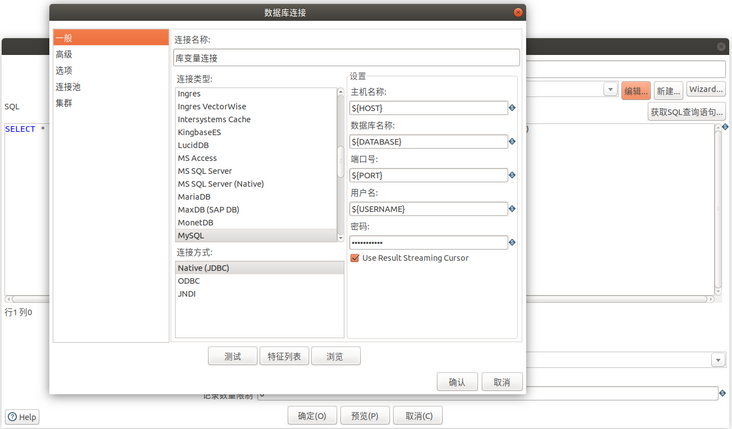732x429 pixels.
Task: Click variable icon beside 端口号 field
Action: (513, 176)
